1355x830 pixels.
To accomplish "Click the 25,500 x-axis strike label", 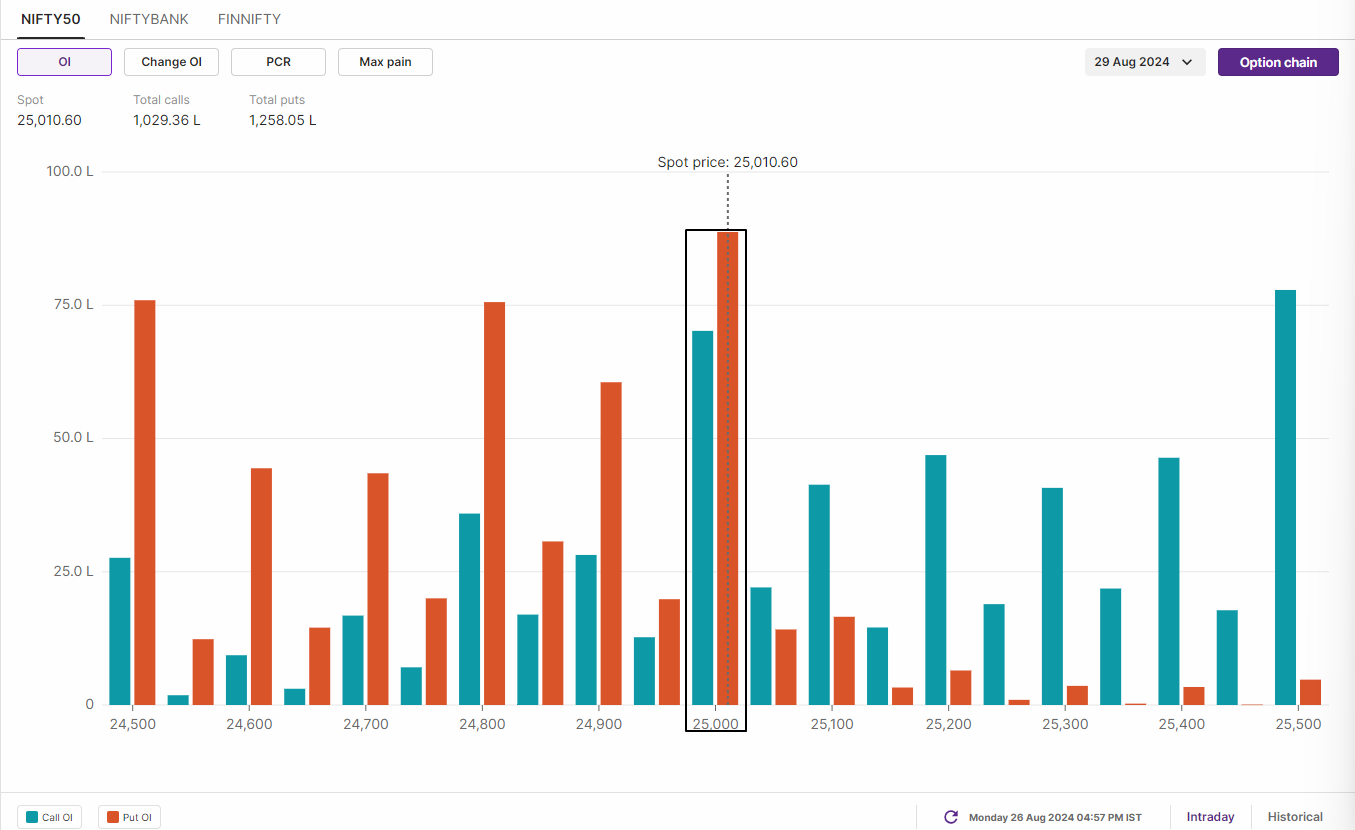I will coord(1298,723).
